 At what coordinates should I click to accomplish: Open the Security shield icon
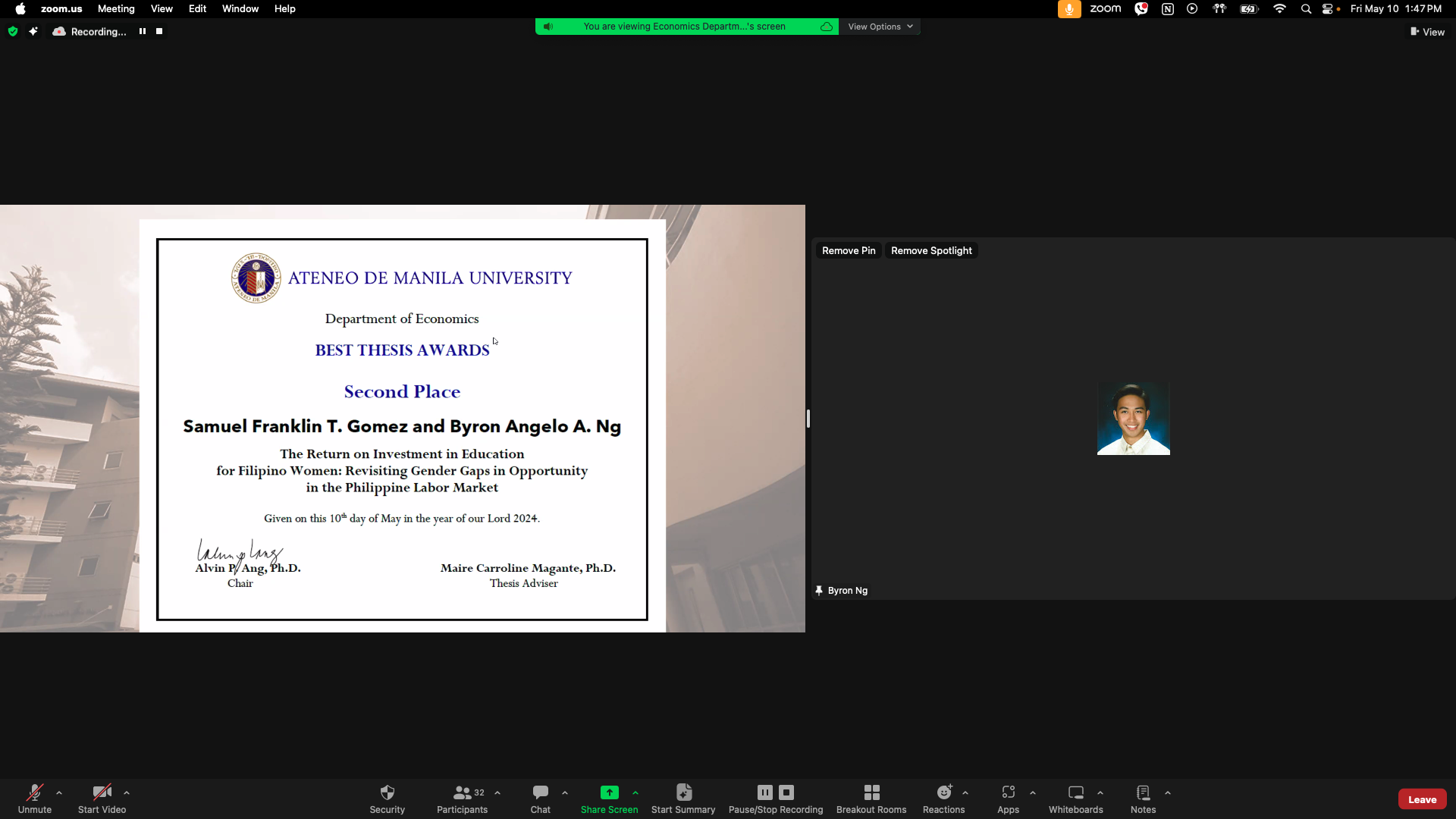click(x=387, y=793)
